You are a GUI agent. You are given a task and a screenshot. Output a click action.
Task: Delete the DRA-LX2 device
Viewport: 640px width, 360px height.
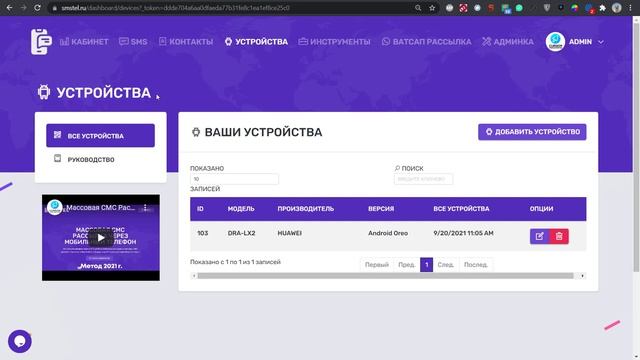click(559, 236)
